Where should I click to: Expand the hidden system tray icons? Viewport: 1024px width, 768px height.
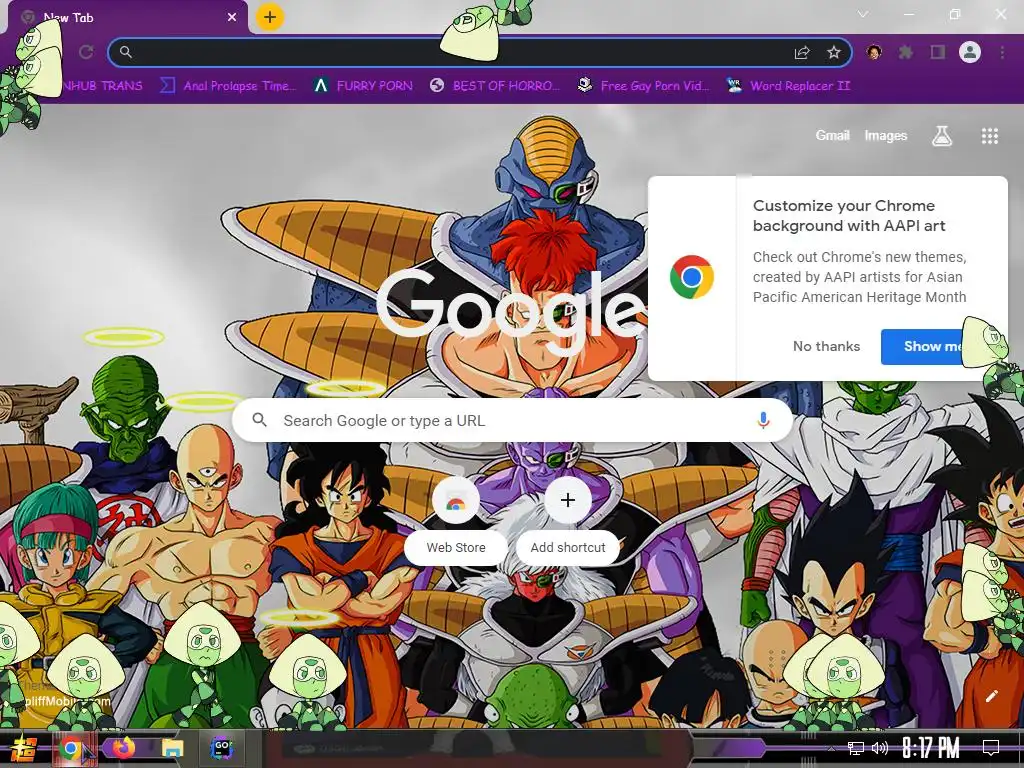tap(831, 748)
